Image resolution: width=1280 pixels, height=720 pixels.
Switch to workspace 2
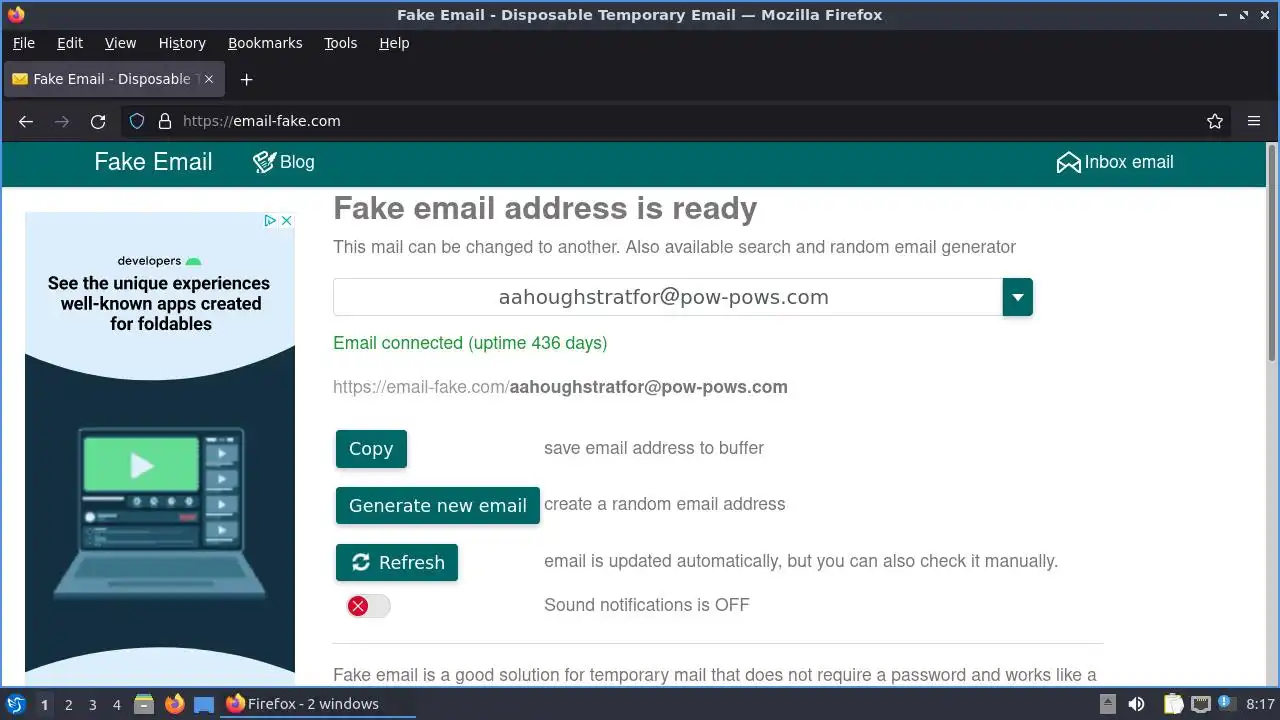(68, 705)
